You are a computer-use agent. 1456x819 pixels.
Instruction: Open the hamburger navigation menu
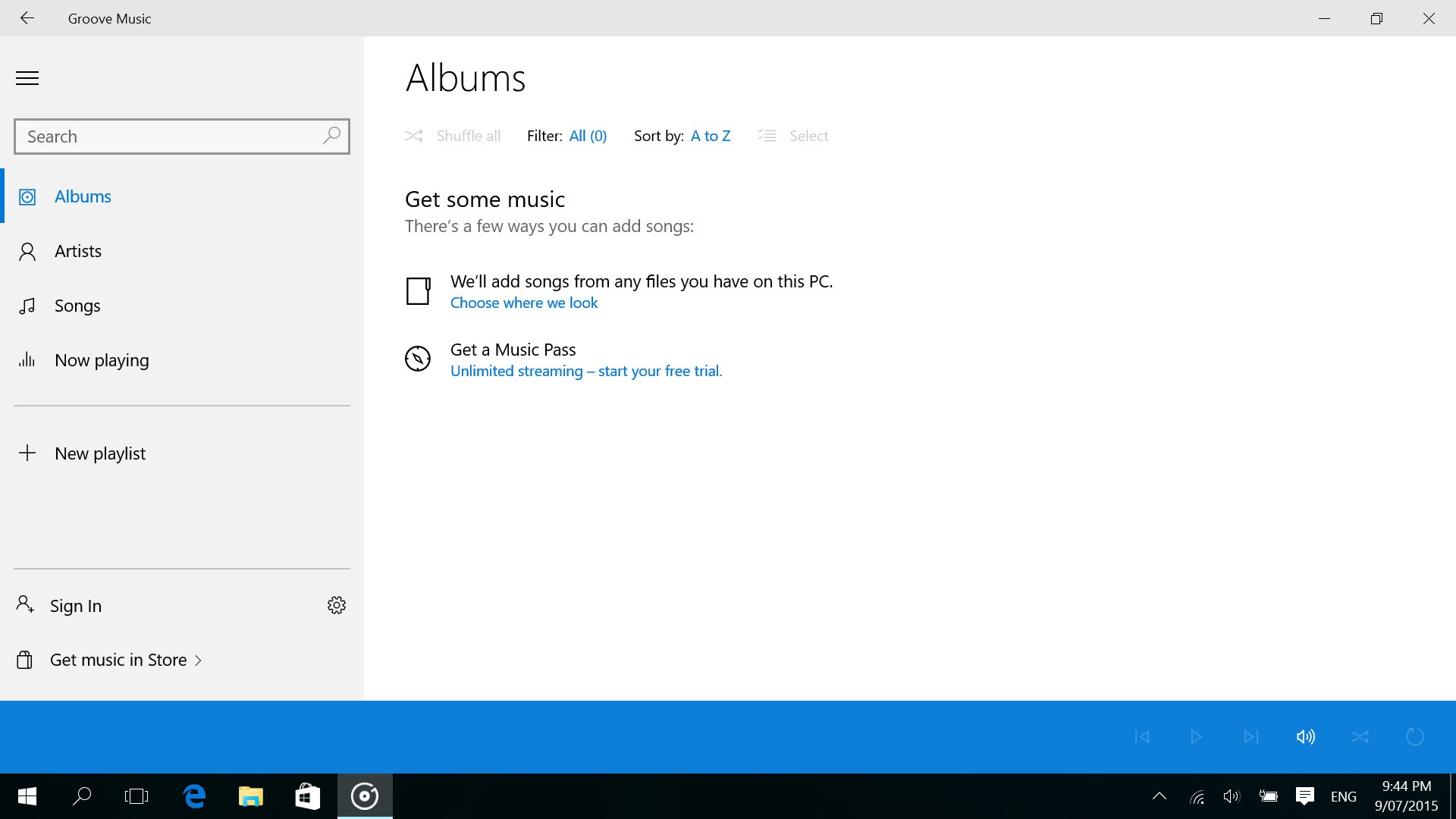point(27,78)
